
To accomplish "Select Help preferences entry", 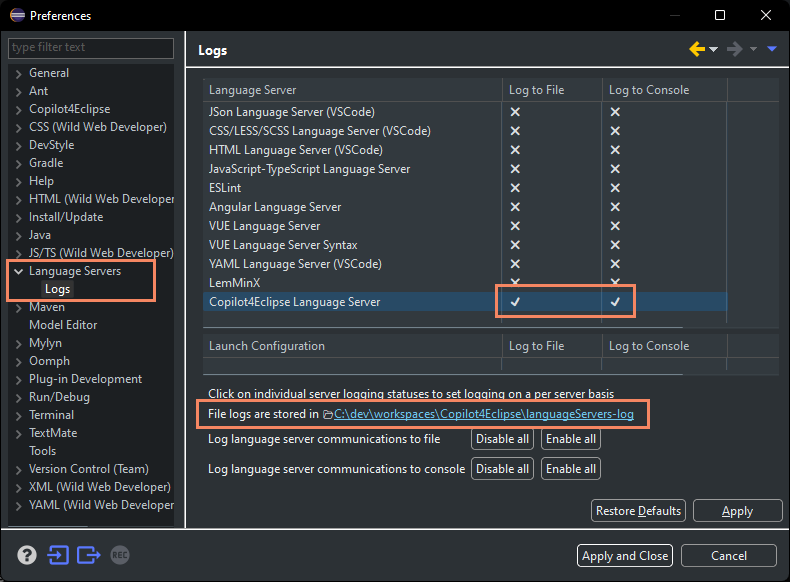I will point(41,181).
